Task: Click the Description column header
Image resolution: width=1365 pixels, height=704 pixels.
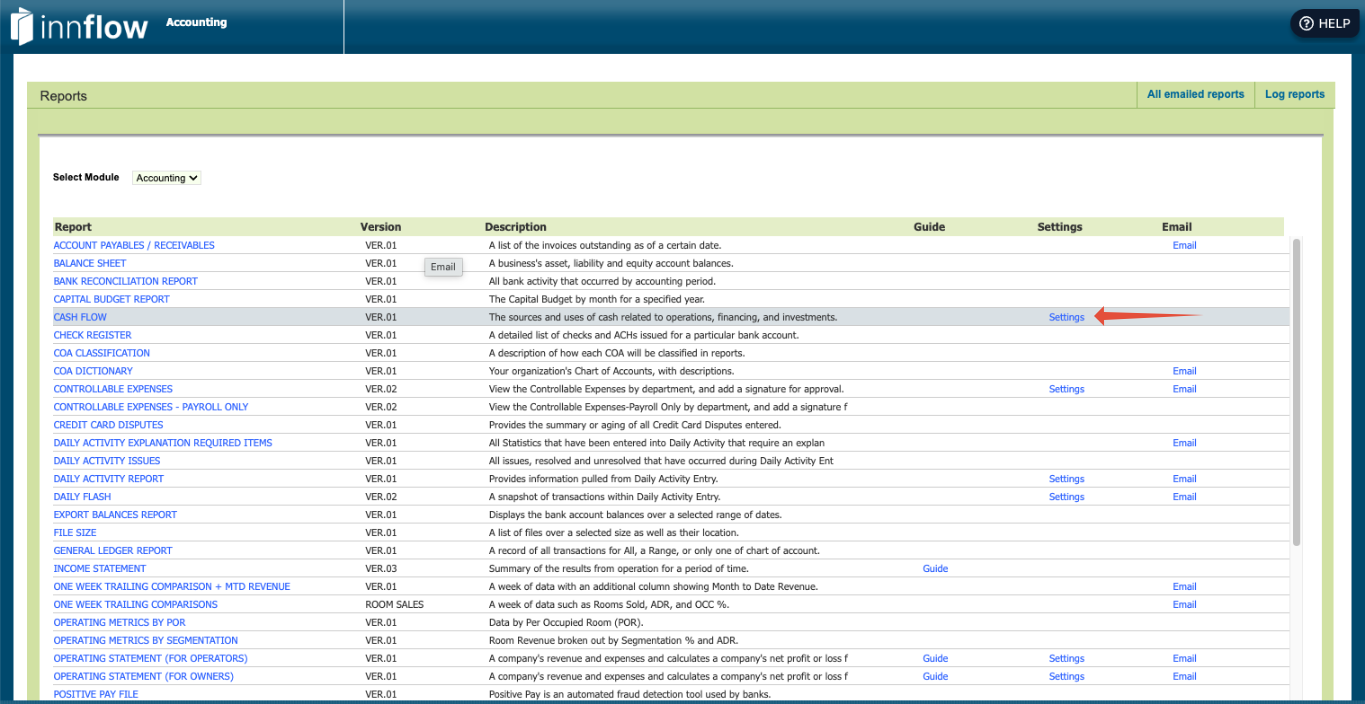Action: point(516,227)
